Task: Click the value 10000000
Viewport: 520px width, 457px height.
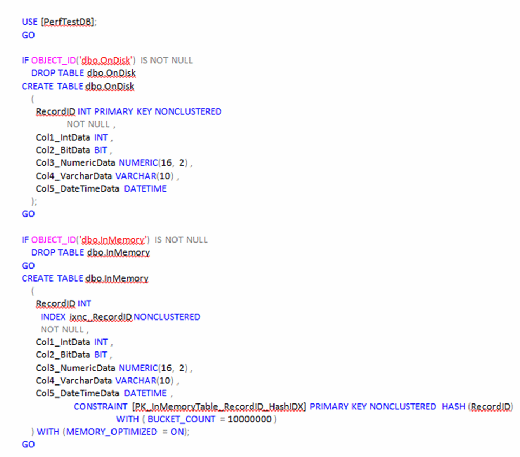Action: (249, 419)
